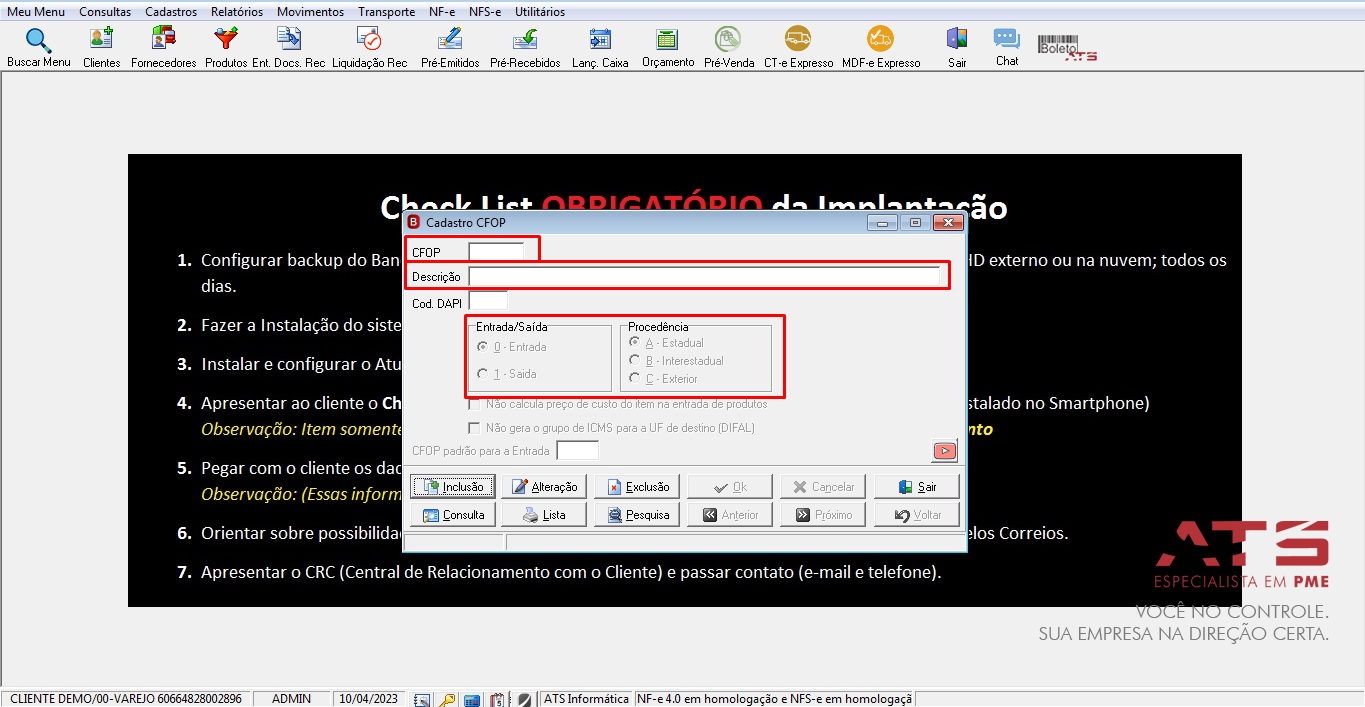The image size is (1365, 707).
Task: Open the CT-e Expresso icon
Action: [x=798, y=47]
